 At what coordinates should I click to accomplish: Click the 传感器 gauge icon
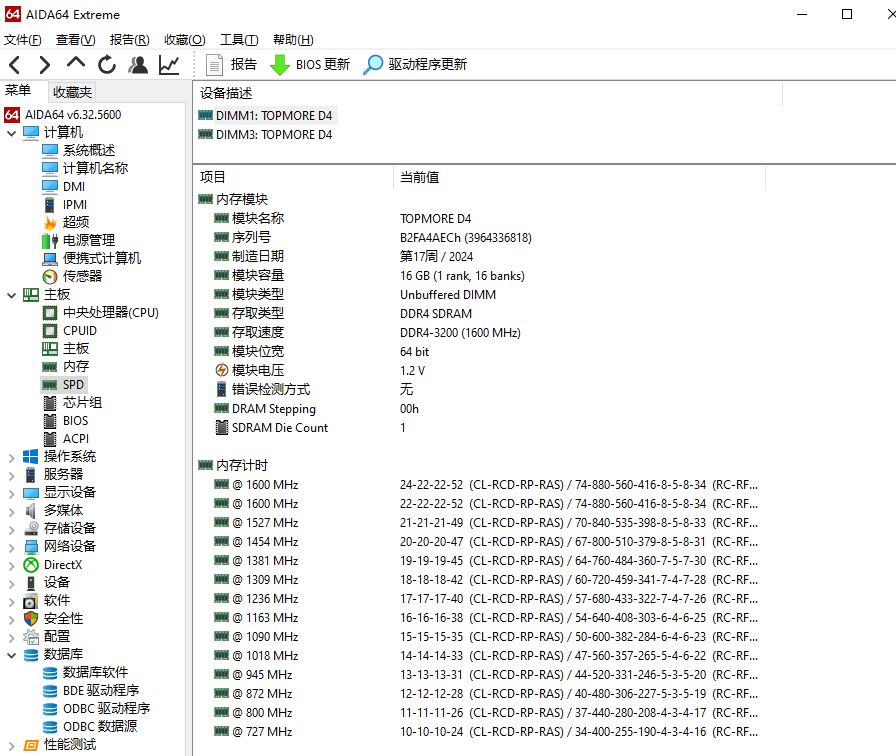coord(50,277)
